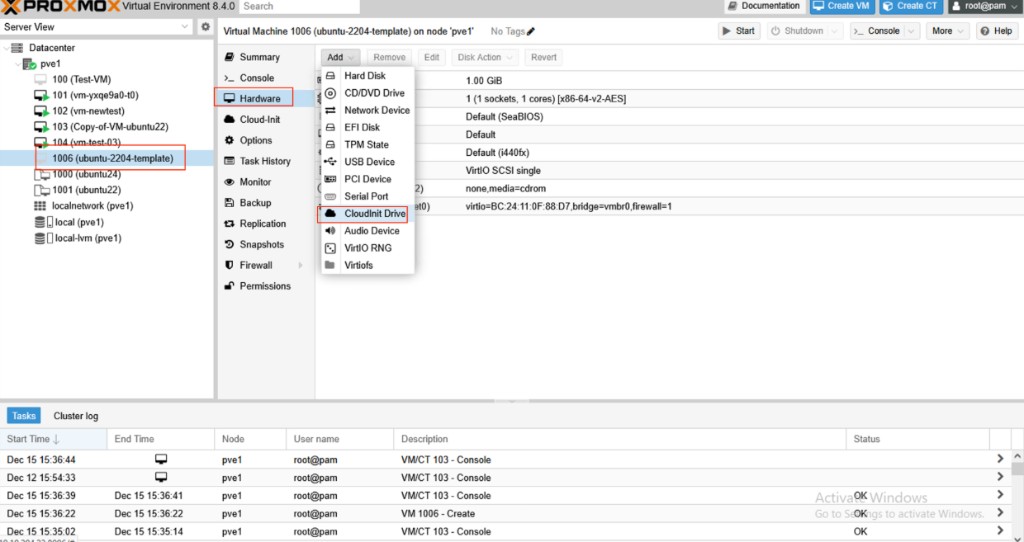Viewport: 1024px width, 542px height.
Task: Open the Task History section
Action: (266, 161)
